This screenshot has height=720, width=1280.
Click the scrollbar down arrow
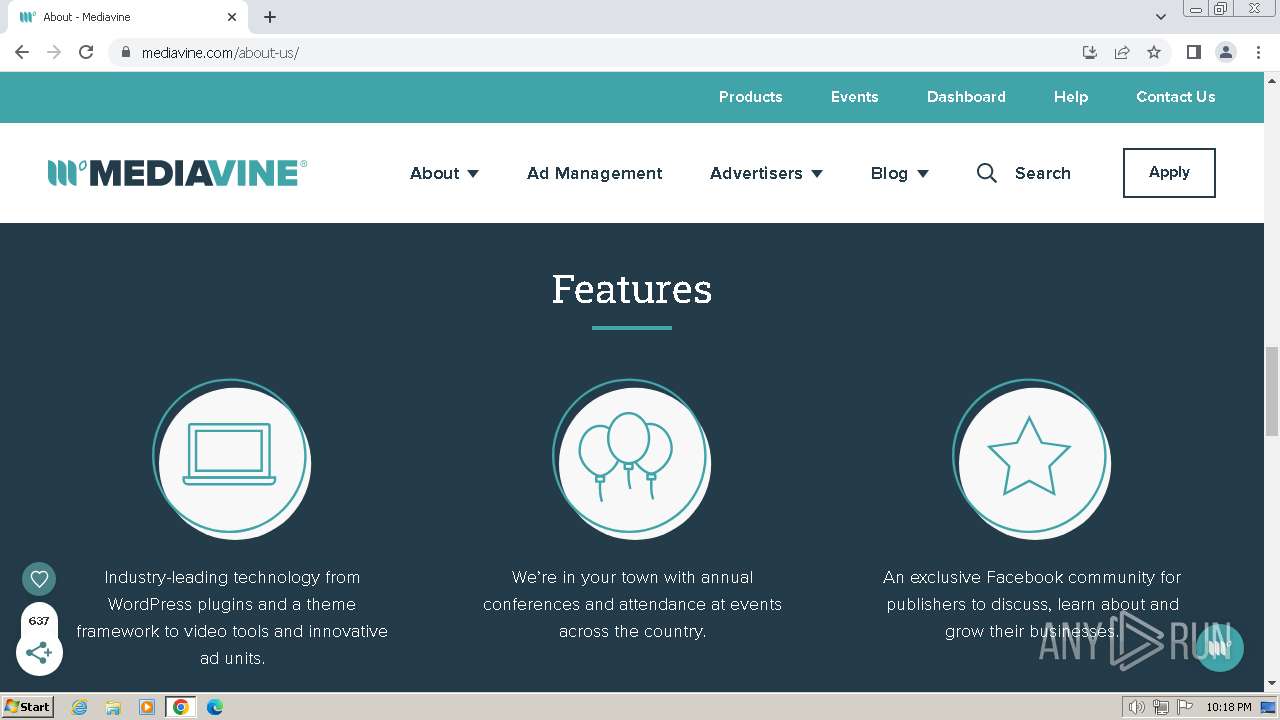point(1272,684)
